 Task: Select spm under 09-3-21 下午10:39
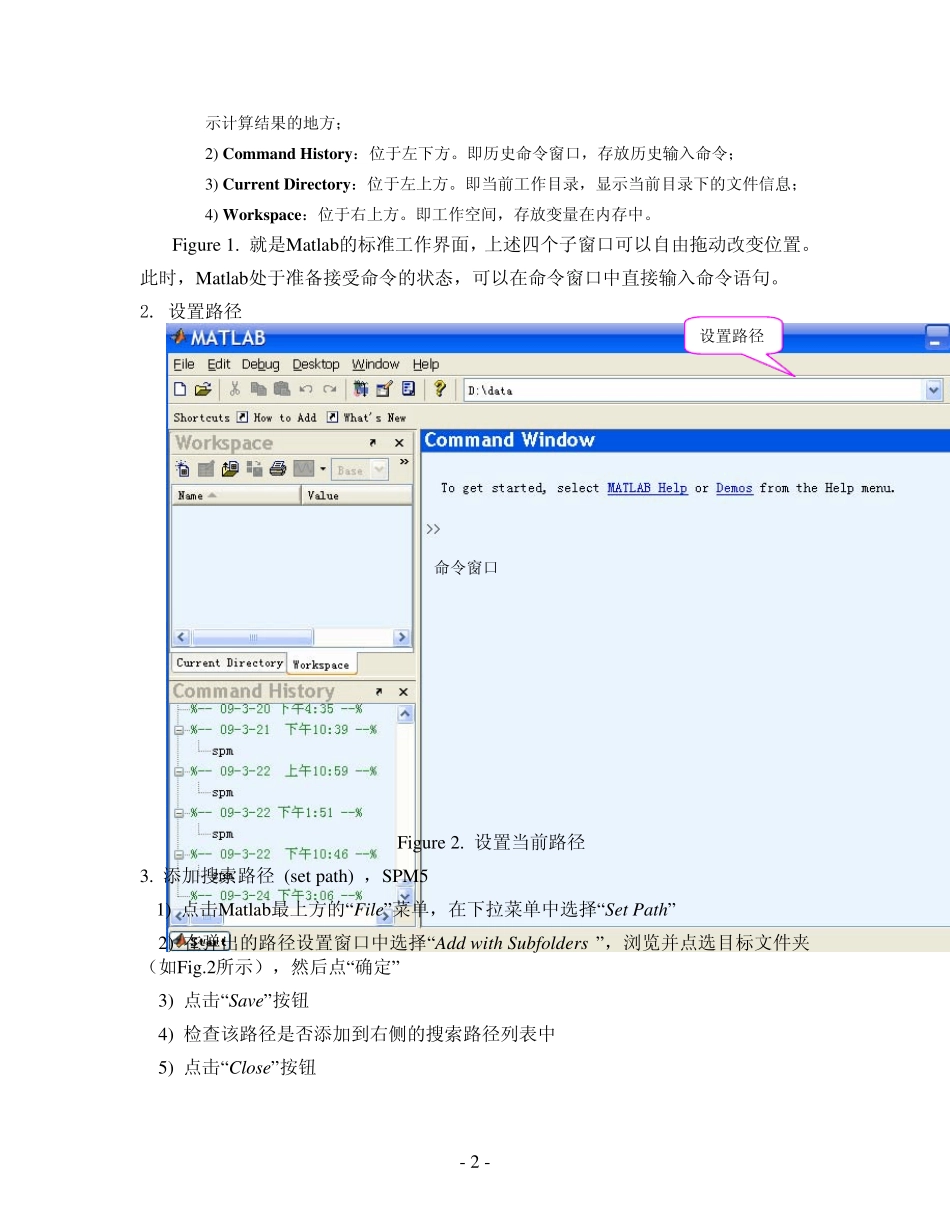pyautogui.click(x=222, y=750)
